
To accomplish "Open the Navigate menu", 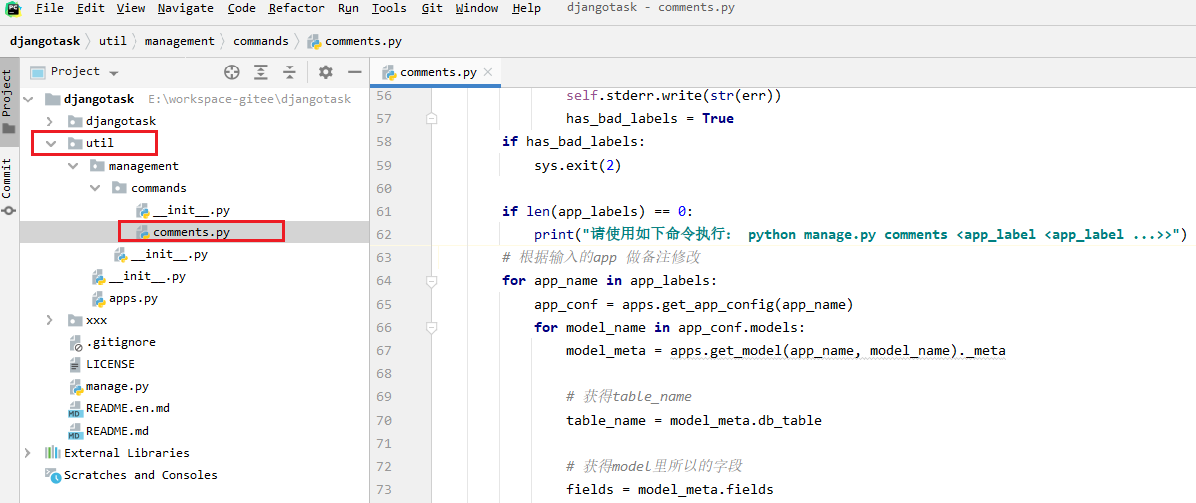I will tap(186, 8).
